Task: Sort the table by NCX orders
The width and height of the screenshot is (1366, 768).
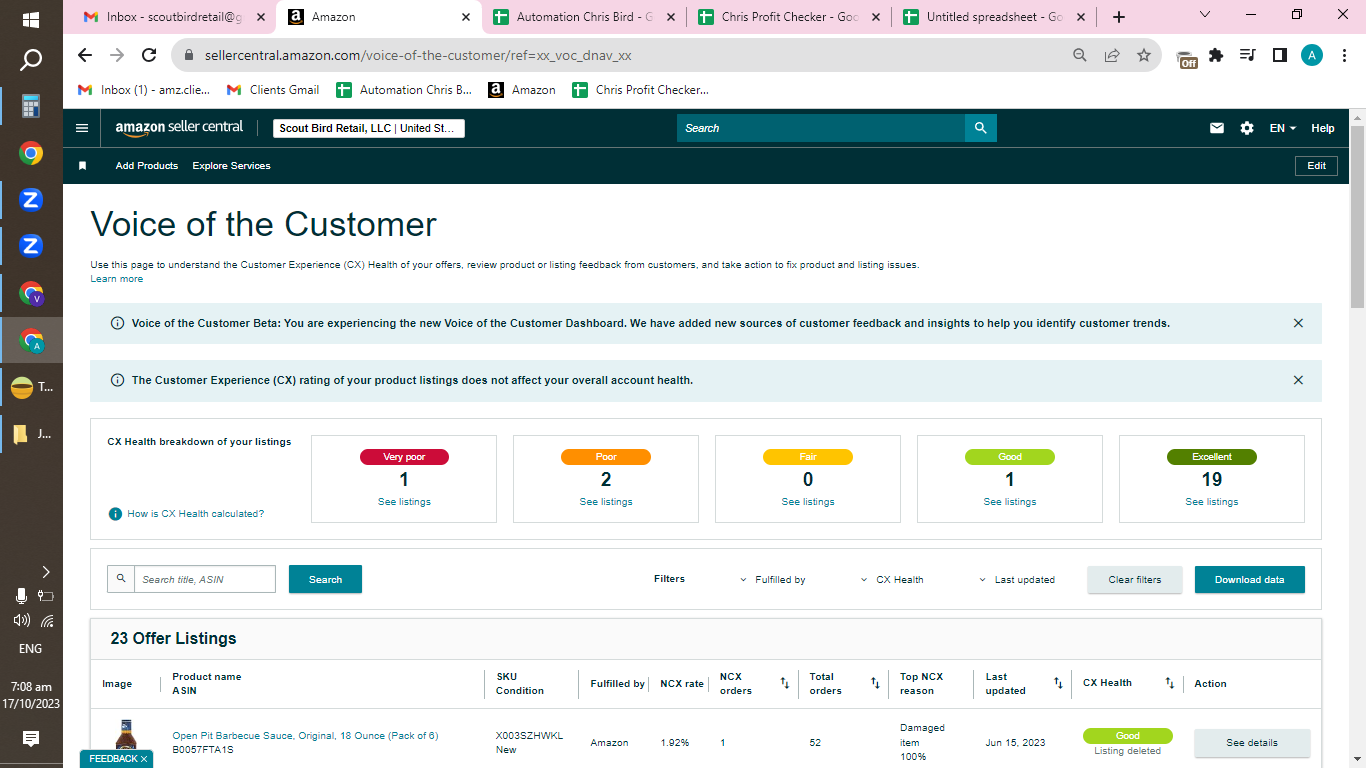Action: pyautogui.click(x=785, y=684)
